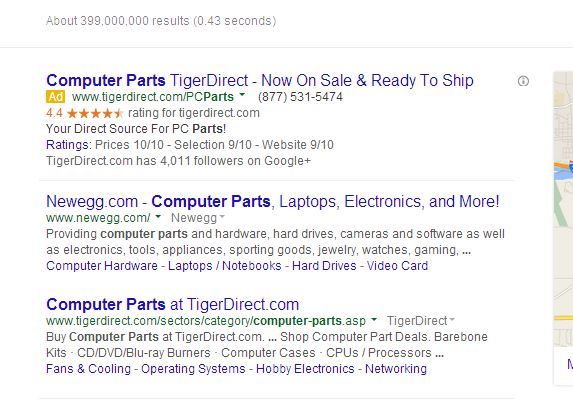
Task: Click the Ratings link in the ad
Action: [x=68, y=145]
